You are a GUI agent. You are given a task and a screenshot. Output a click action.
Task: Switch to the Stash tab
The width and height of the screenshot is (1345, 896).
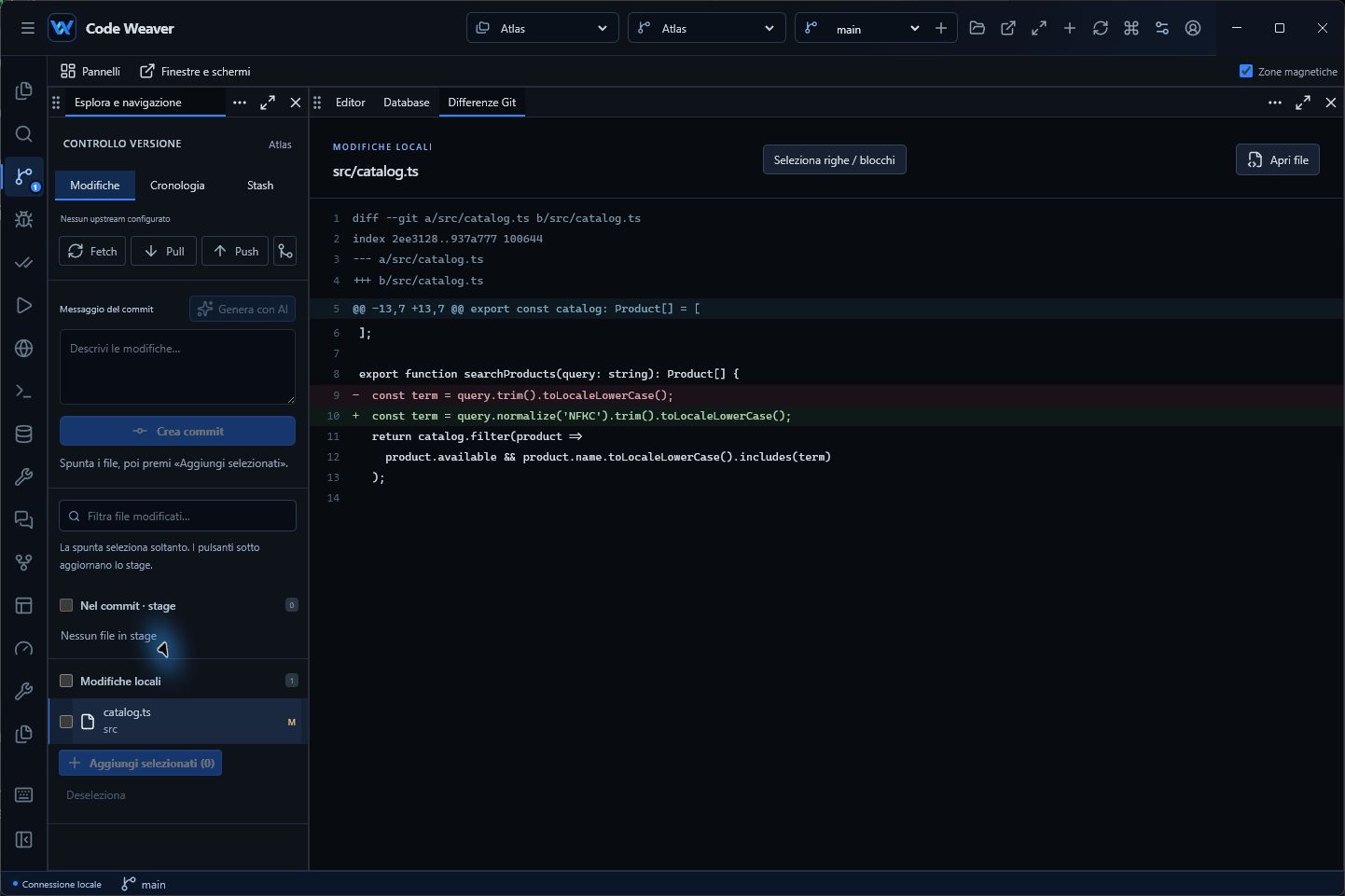(260, 185)
